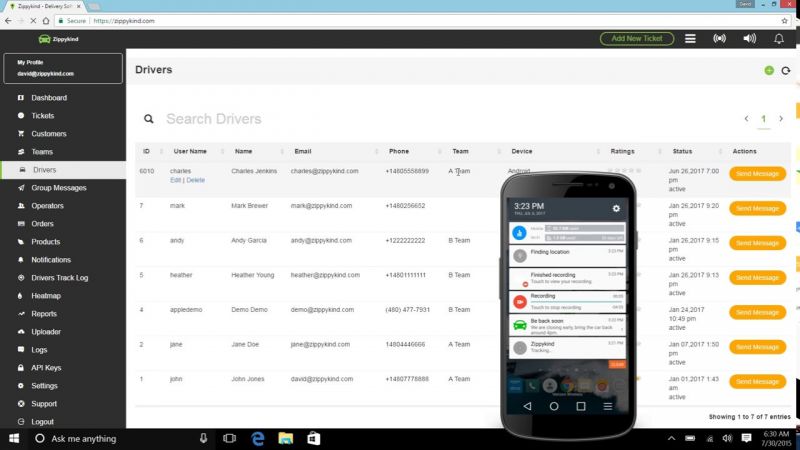Click the Heatmap flame icon
The image size is (800, 450).
pos(21,296)
